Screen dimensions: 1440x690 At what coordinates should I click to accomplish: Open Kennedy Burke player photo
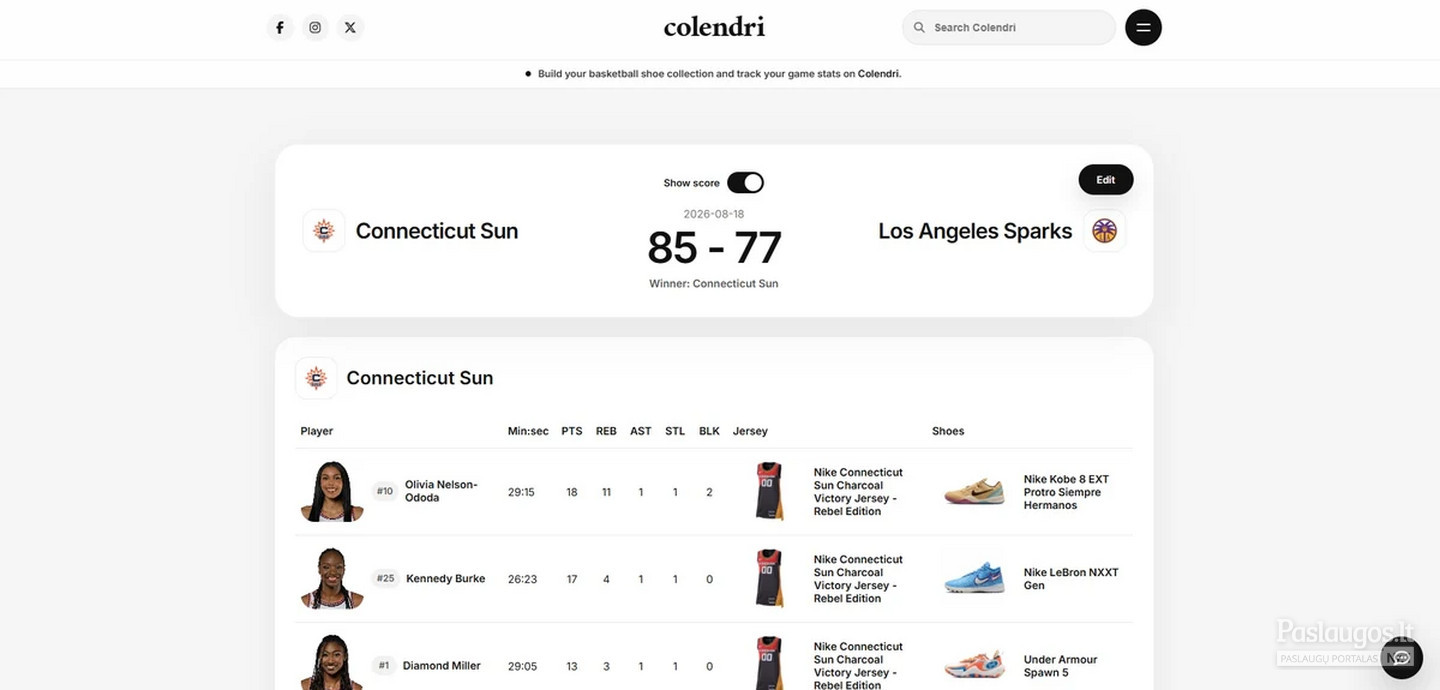pos(332,578)
